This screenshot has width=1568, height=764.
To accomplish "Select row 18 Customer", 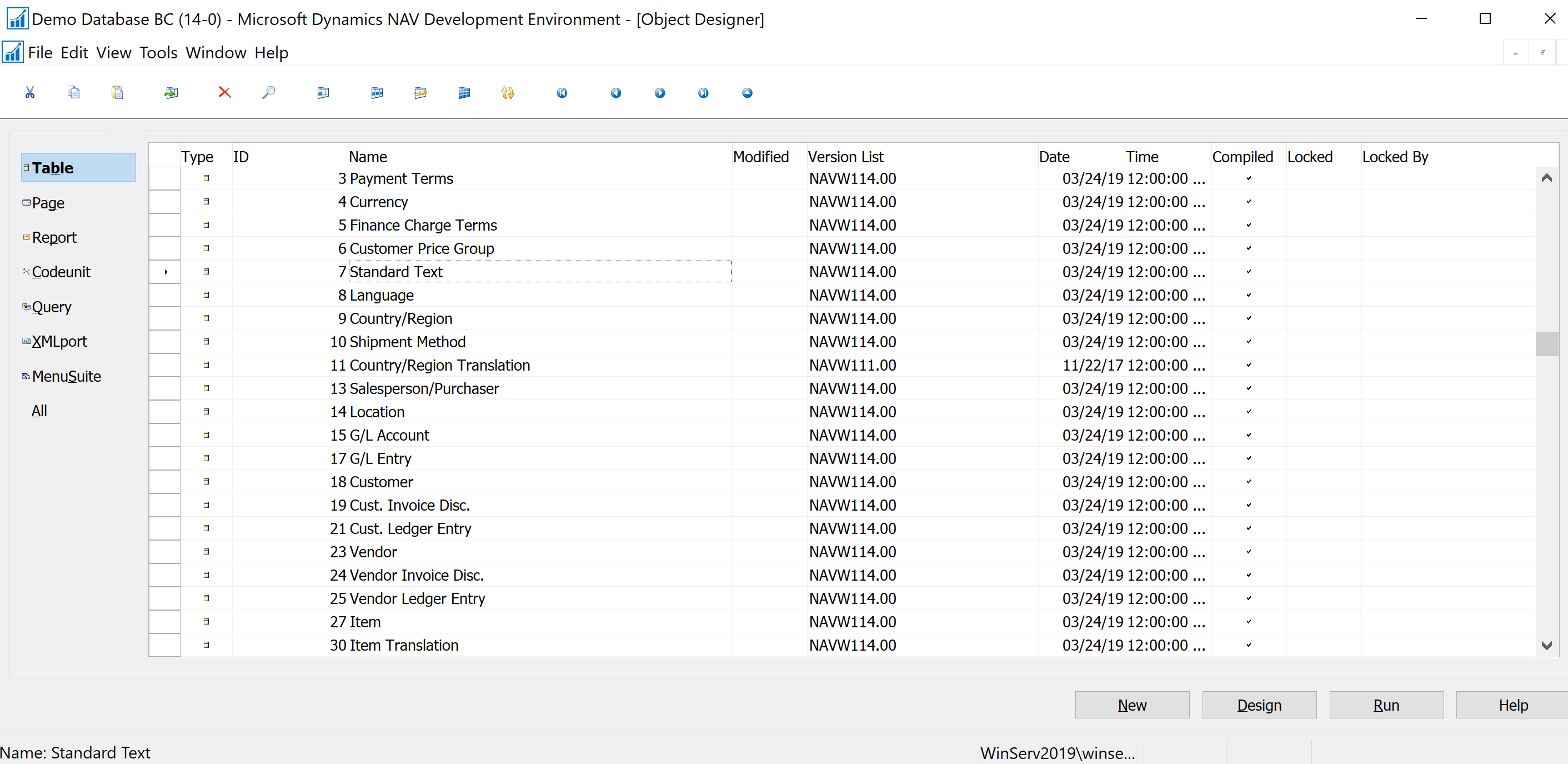I will [841, 482].
